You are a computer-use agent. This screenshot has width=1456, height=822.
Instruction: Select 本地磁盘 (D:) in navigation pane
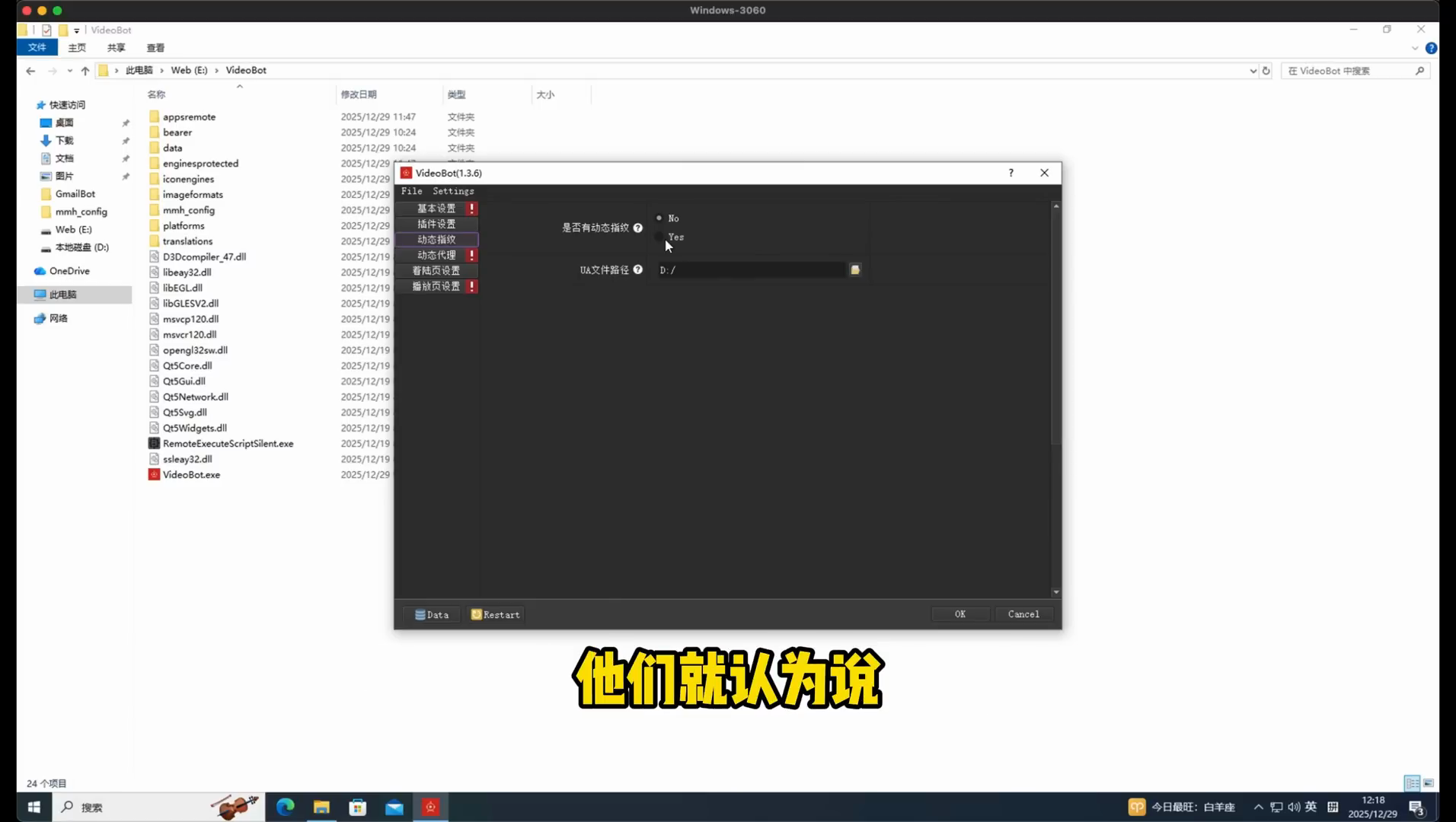click(x=81, y=247)
